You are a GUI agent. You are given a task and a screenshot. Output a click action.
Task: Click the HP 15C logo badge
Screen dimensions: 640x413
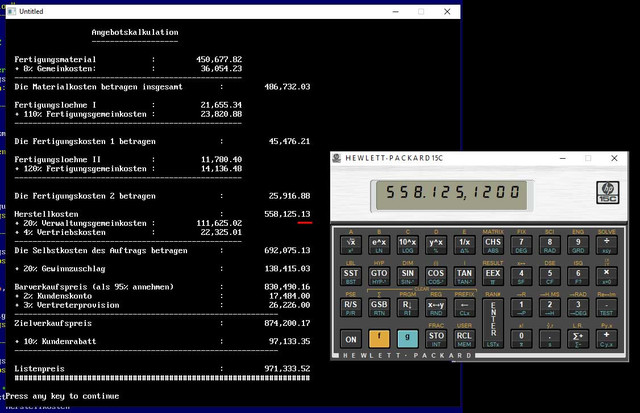pyautogui.click(x=607, y=193)
